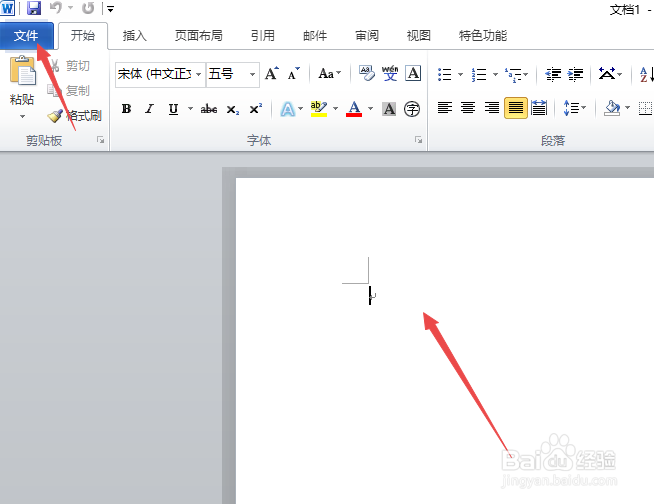Image resolution: width=654 pixels, height=504 pixels.
Task: Open the font size combo box 五号
Action: pos(233,75)
